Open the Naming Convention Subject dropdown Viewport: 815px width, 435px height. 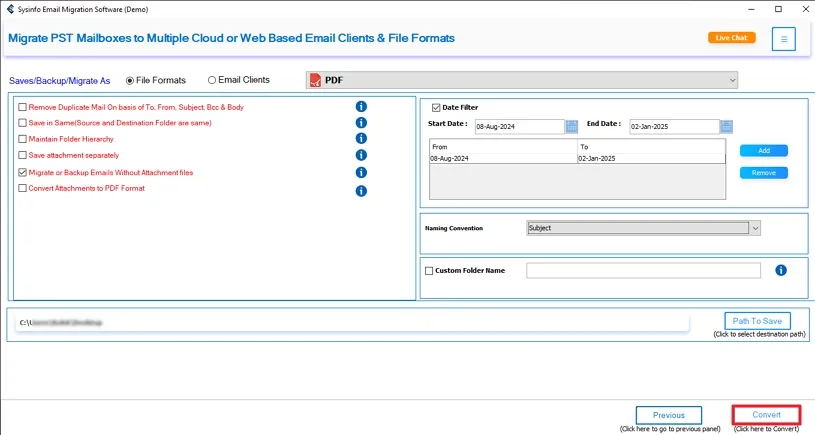coord(755,228)
